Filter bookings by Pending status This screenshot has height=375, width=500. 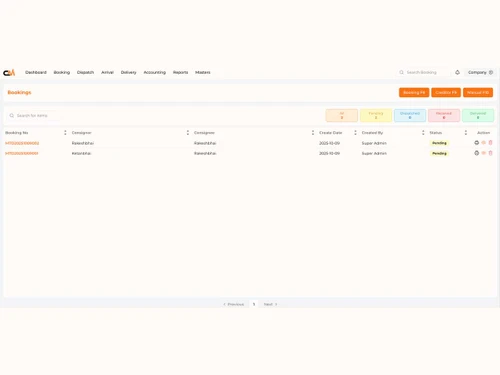point(376,115)
